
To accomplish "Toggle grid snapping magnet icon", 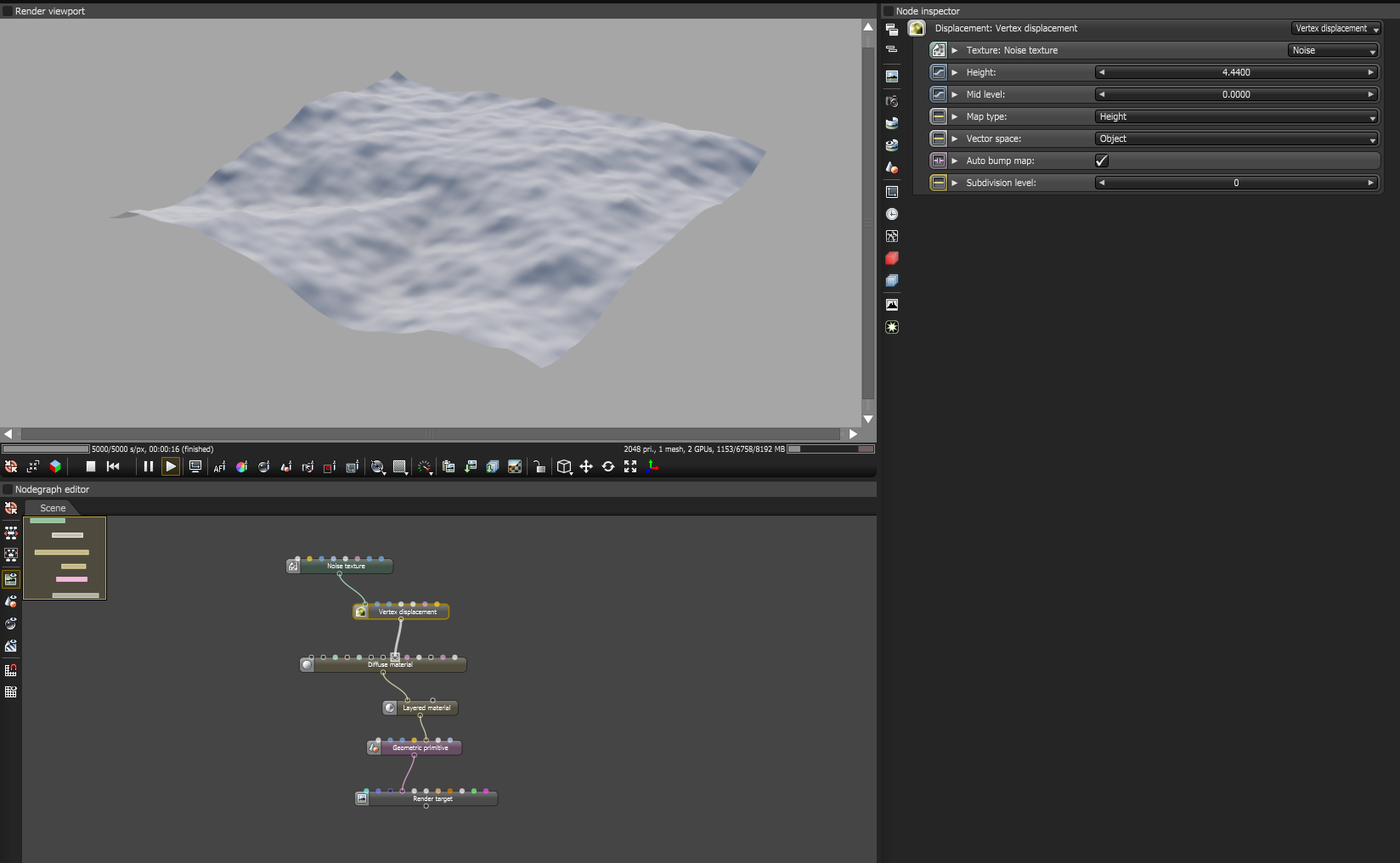I will point(11,670).
